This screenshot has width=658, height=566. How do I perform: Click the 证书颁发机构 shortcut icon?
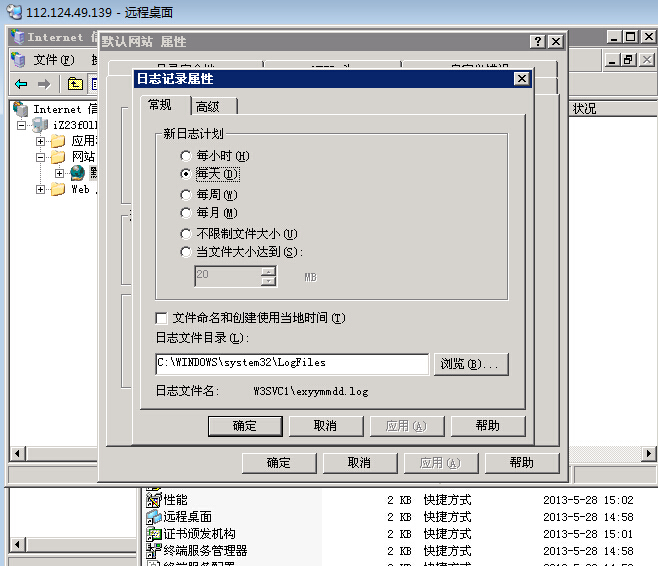tap(154, 534)
